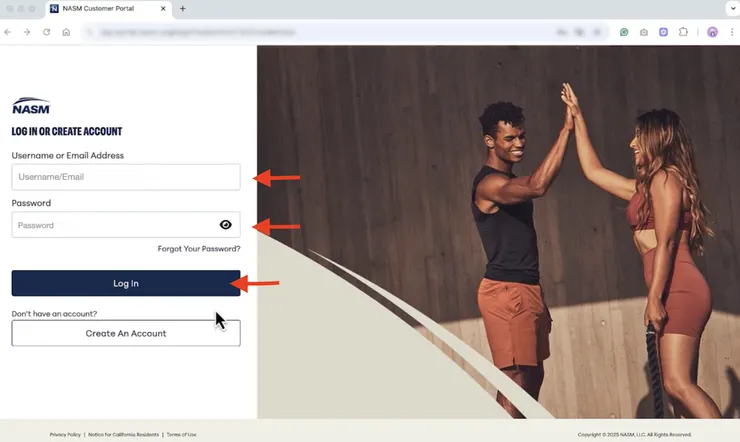Screen dimensions: 740x442
Task: Click the "LOG IN OR CREATE ACCOUNT" heading
Action: pyautogui.click(x=67, y=132)
